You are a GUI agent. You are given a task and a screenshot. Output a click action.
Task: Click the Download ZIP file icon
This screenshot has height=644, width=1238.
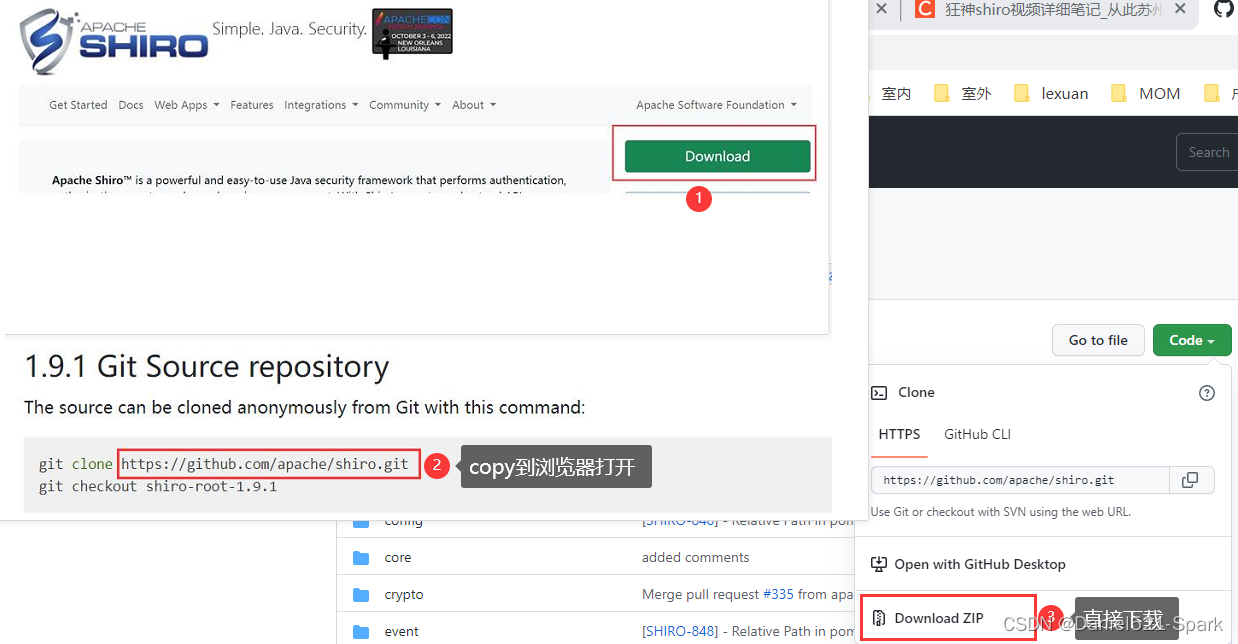point(879,618)
